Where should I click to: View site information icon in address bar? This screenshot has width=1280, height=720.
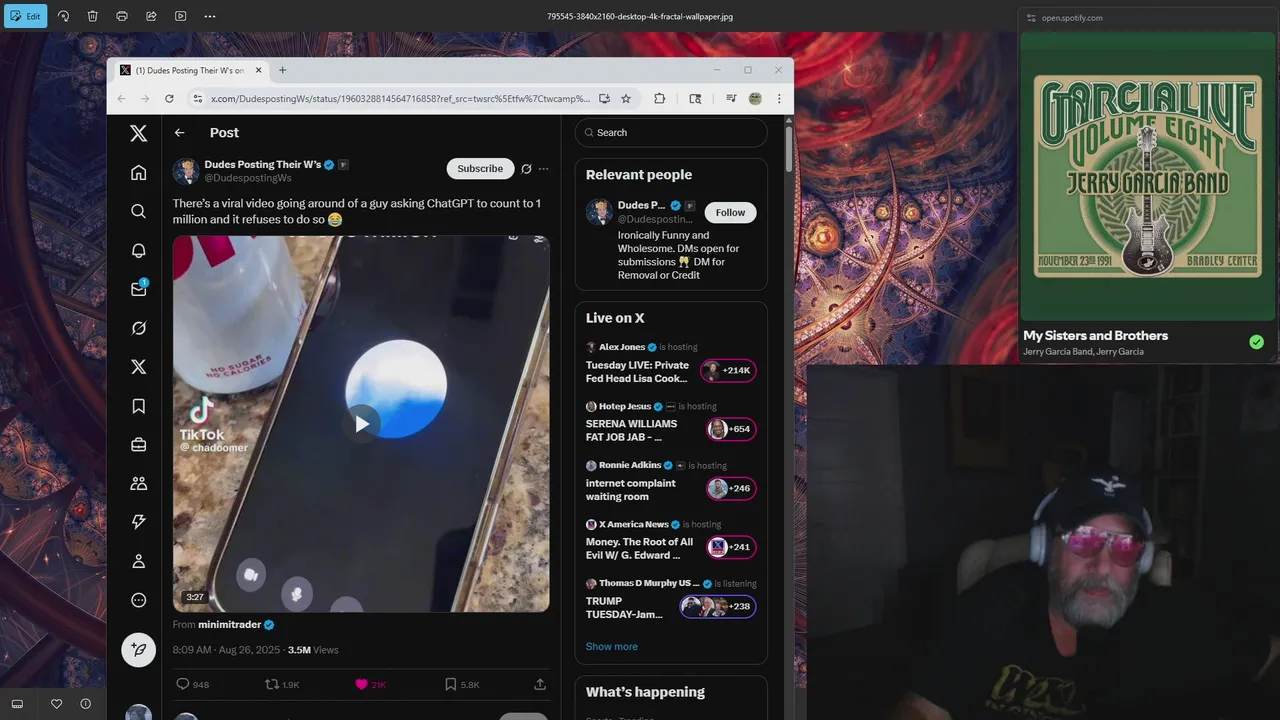pyautogui.click(x=197, y=98)
